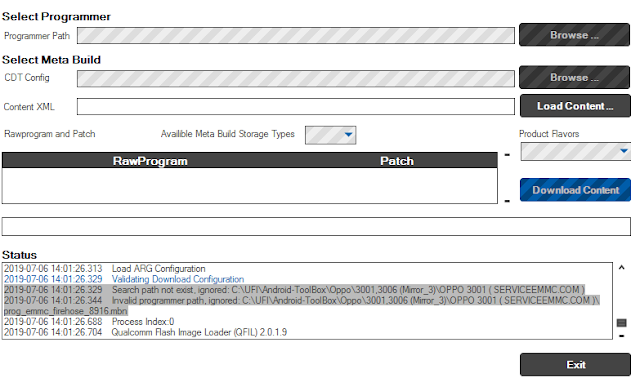
Task: Click the CDT Config path field
Action: tap(296, 78)
